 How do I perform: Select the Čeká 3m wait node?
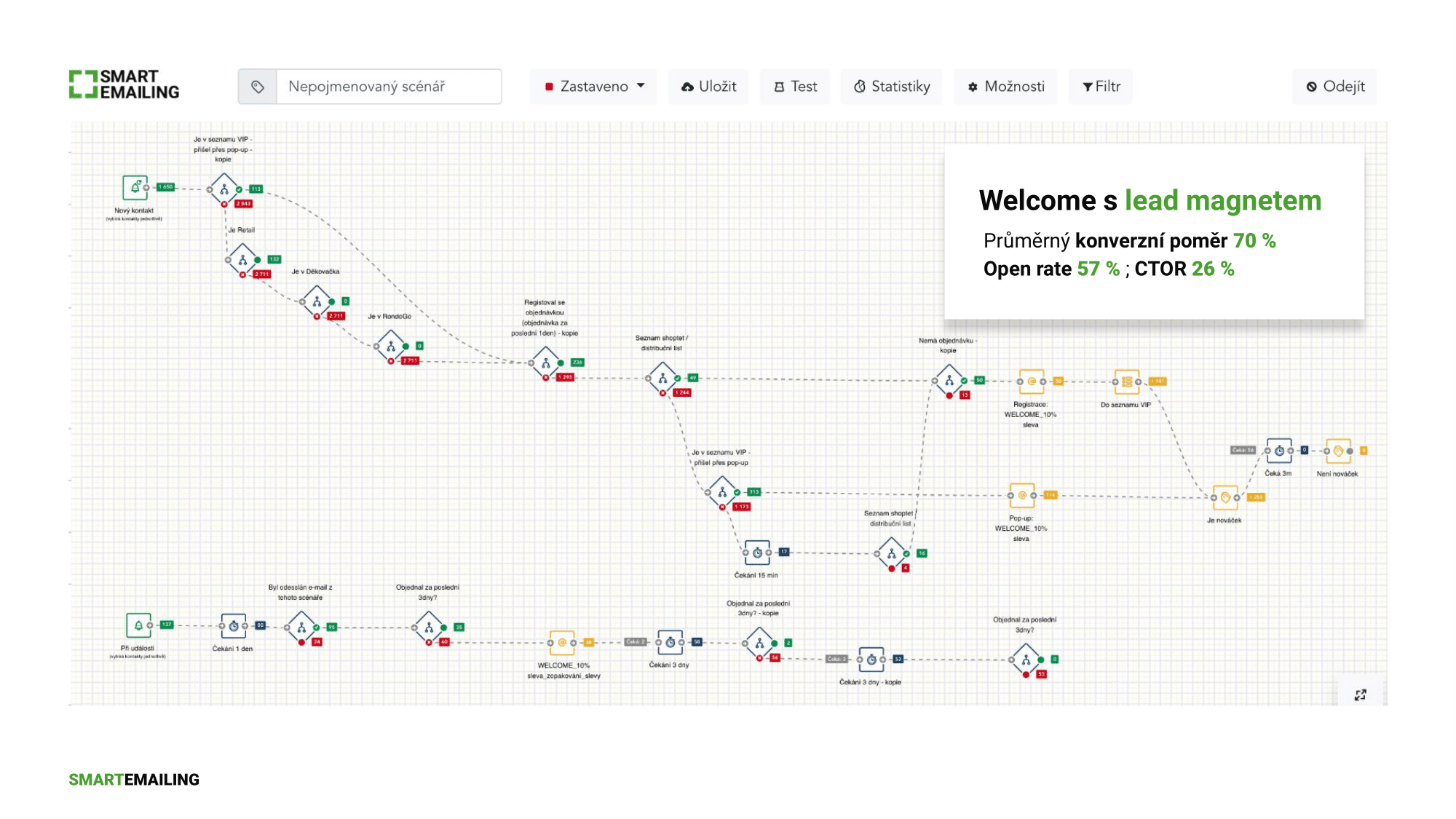tap(1279, 451)
